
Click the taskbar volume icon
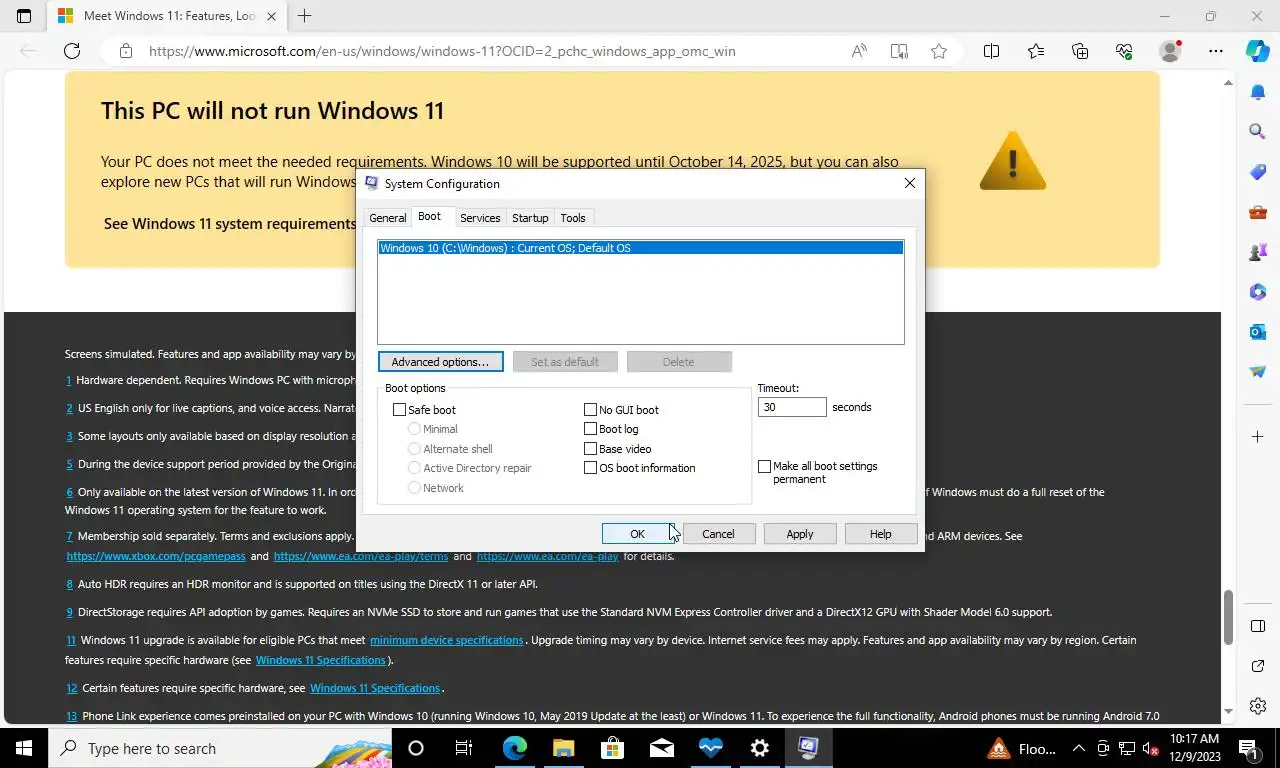click(x=1149, y=748)
